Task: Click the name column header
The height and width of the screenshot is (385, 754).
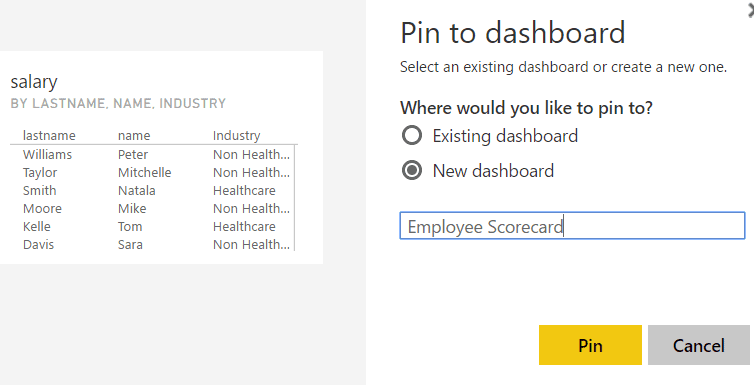Action: [134, 136]
